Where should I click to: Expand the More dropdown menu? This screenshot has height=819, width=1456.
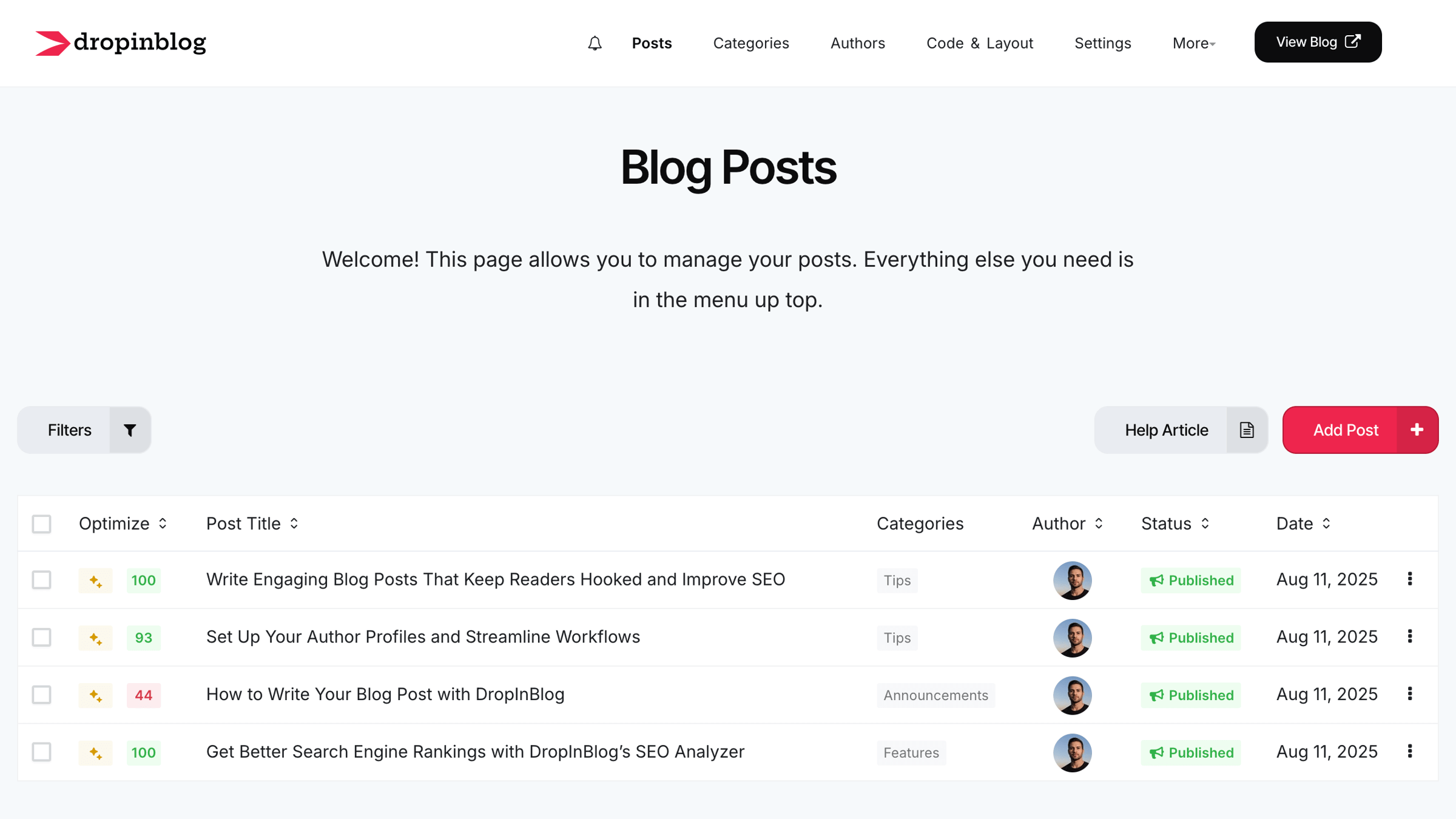pyautogui.click(x=1193, y=43)
